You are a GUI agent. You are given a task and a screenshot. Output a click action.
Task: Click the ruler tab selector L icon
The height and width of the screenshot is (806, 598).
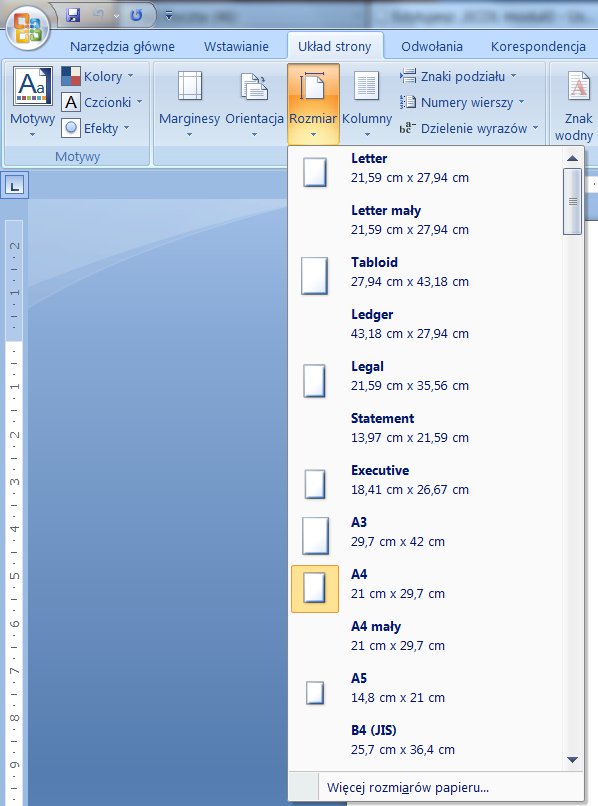pyautogui.click(x=15, y=185)
